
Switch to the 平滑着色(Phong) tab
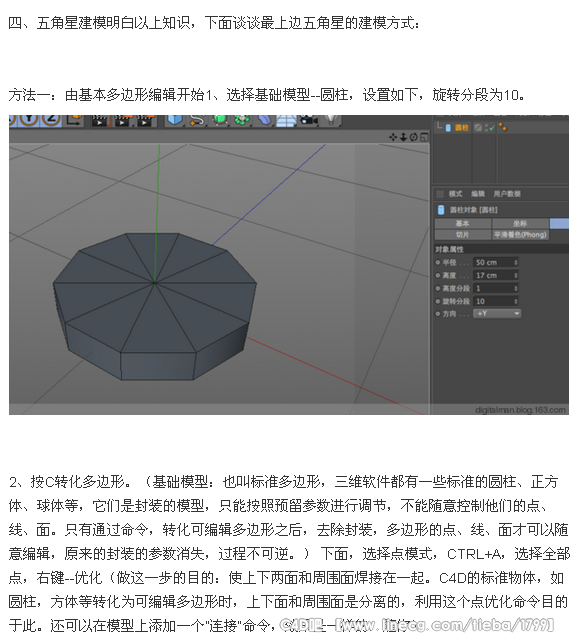click(x=520, y=235)
